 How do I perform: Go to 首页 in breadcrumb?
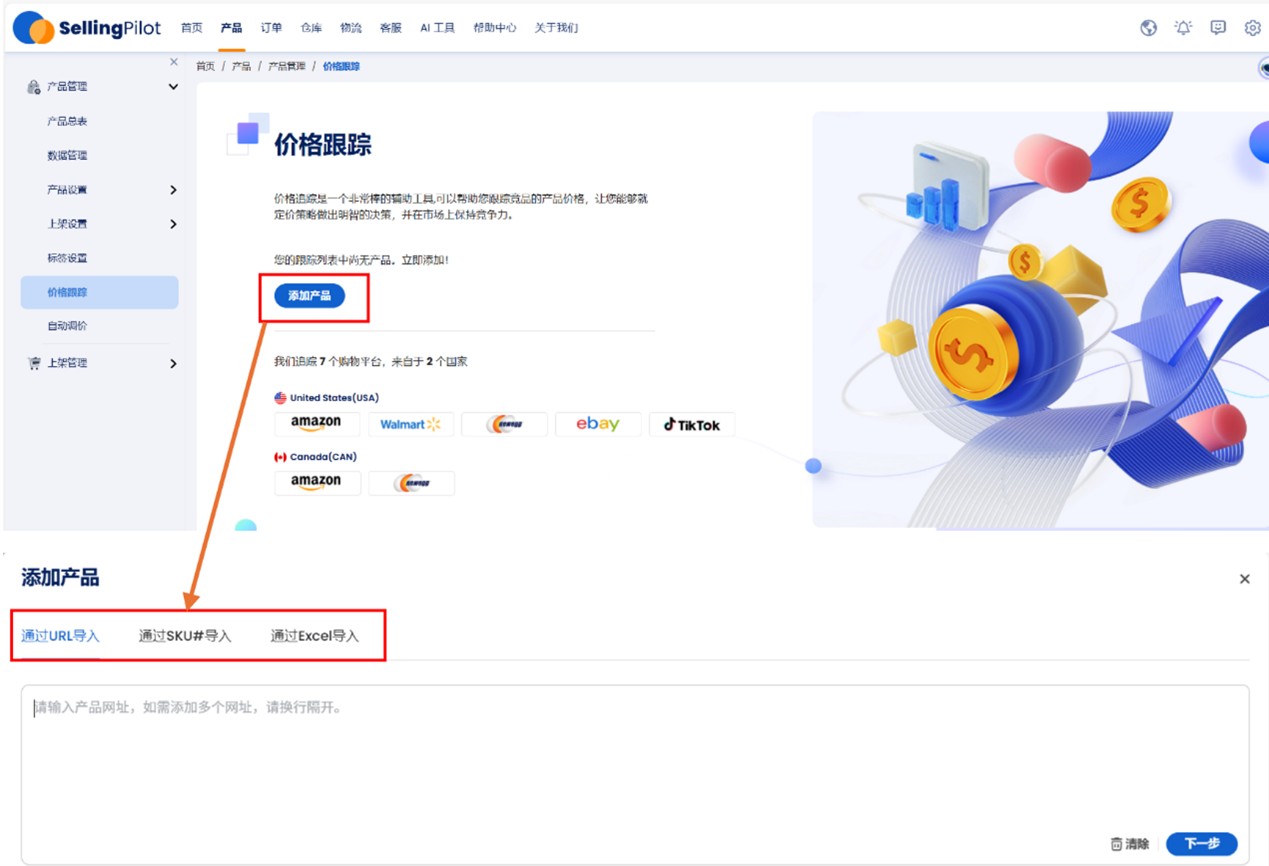click(205, 67)
